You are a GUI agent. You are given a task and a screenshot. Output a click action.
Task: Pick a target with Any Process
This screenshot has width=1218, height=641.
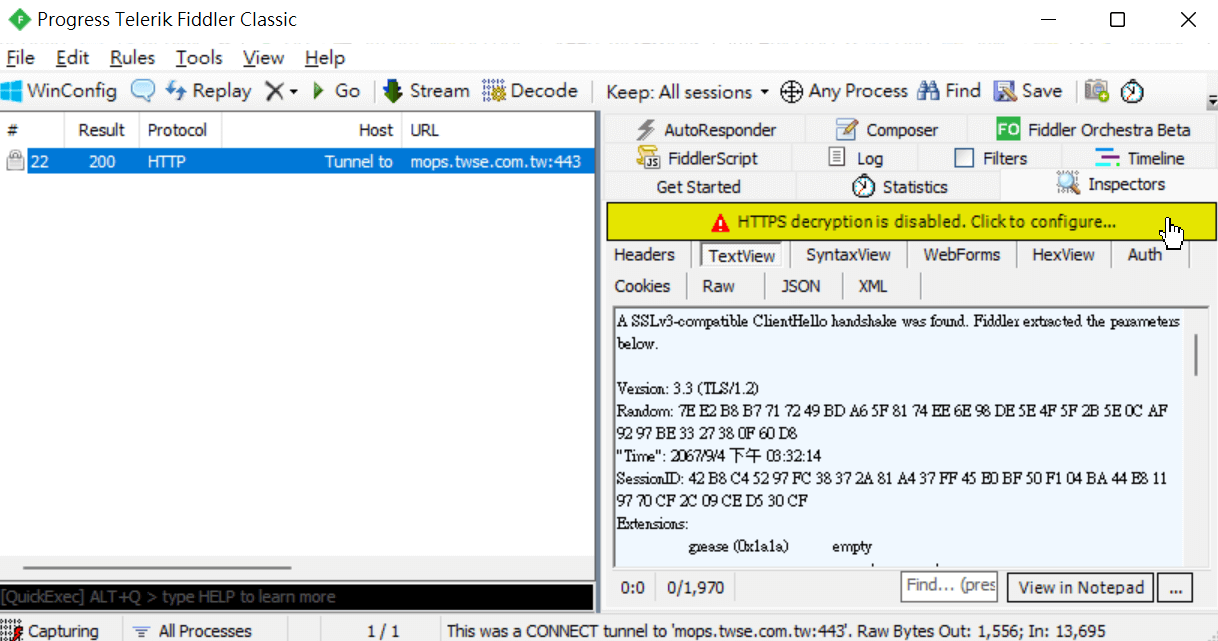point(844,91)
